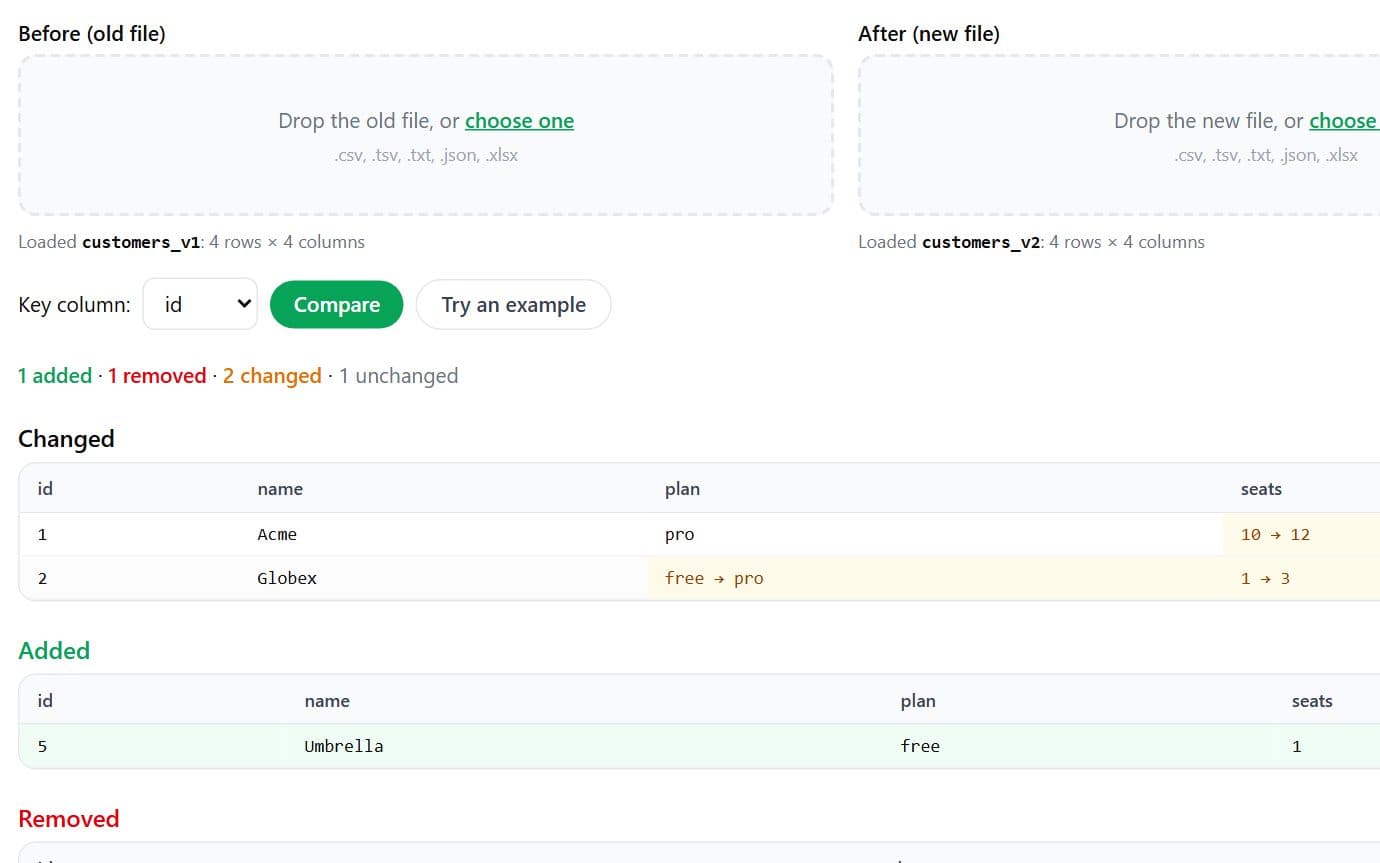Viewport: 1380px width, 863px height.
Task: Click the old file drop zone text
Action: [426, 121]
